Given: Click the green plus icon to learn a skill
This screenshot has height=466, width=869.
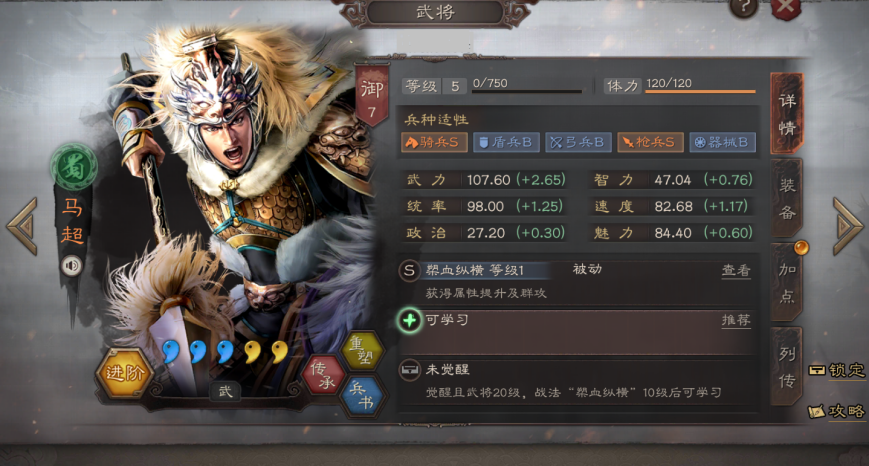Looking at the screenshot, I should pyautogui.click(x=410, y=320).
